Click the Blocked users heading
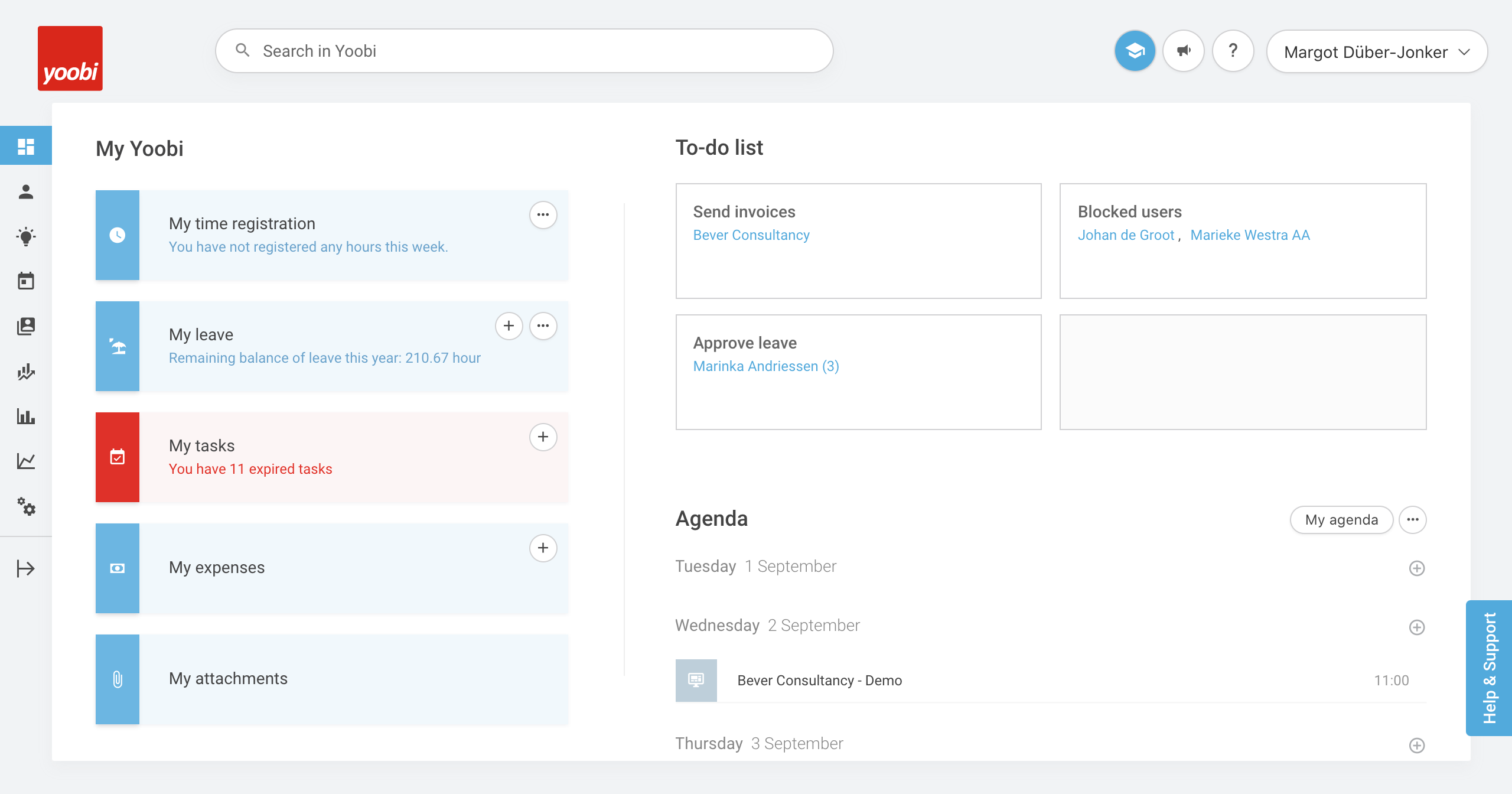 click(x=1130, y=211)
